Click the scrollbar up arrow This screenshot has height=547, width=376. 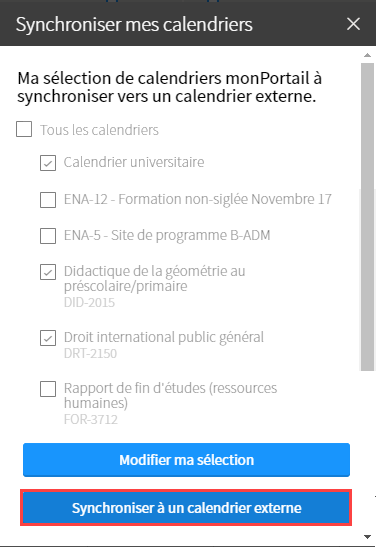367,55
